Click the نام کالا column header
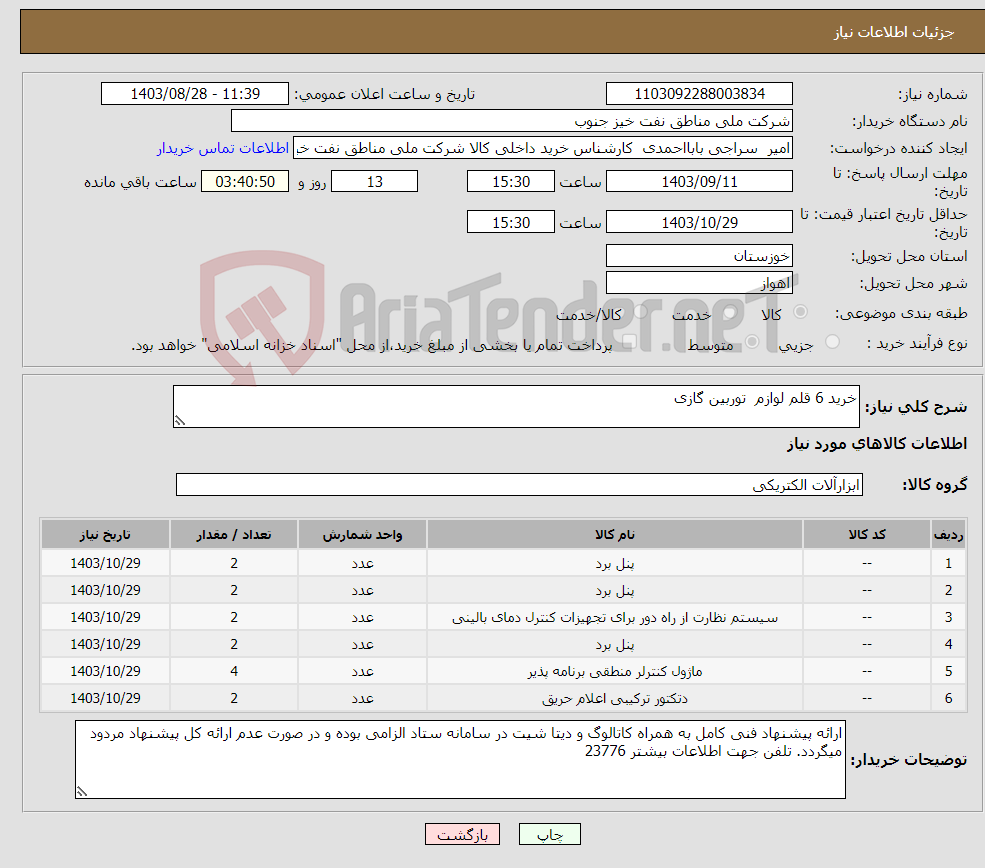Viewport: 985px width, 868px height. (615, 534)
